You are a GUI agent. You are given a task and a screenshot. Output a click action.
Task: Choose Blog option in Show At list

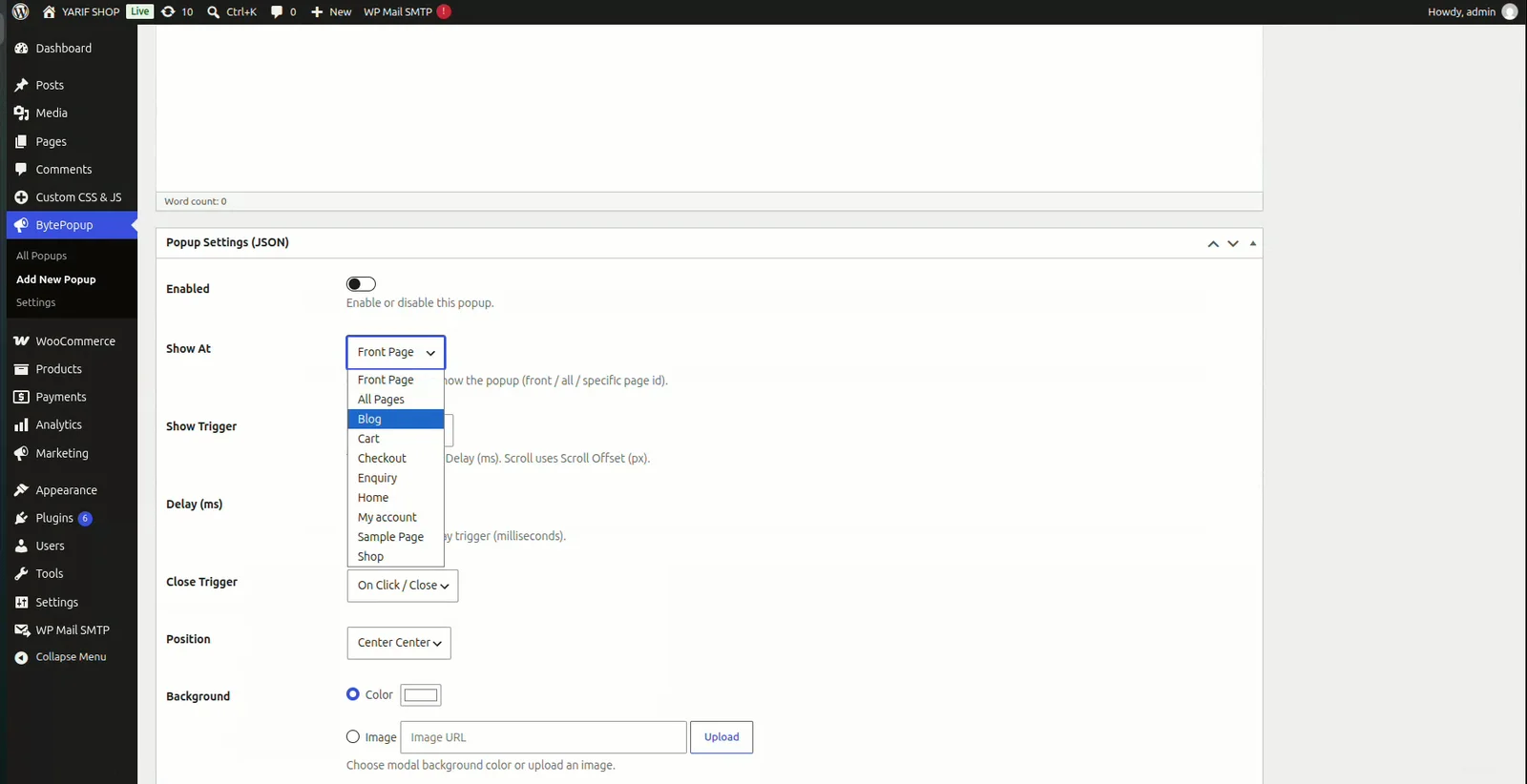pyautogui.click(x=396, y=419)
